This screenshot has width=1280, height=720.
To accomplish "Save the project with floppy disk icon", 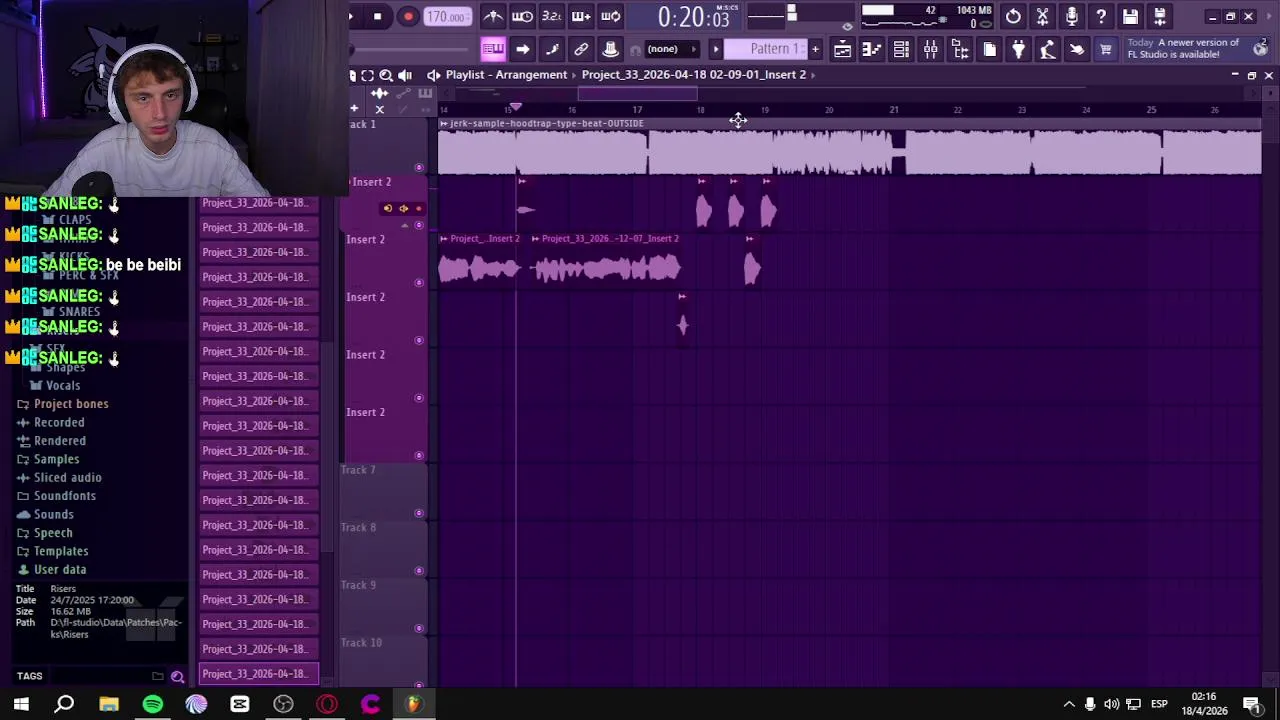I will 1130,16.
